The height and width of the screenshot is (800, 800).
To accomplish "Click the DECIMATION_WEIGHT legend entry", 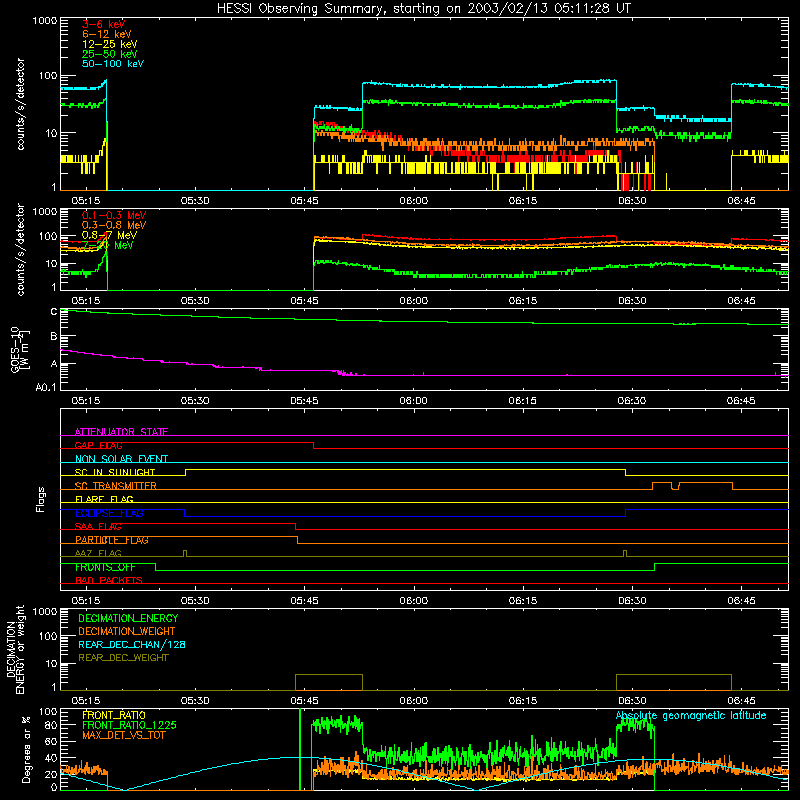I will pos(127,631).
